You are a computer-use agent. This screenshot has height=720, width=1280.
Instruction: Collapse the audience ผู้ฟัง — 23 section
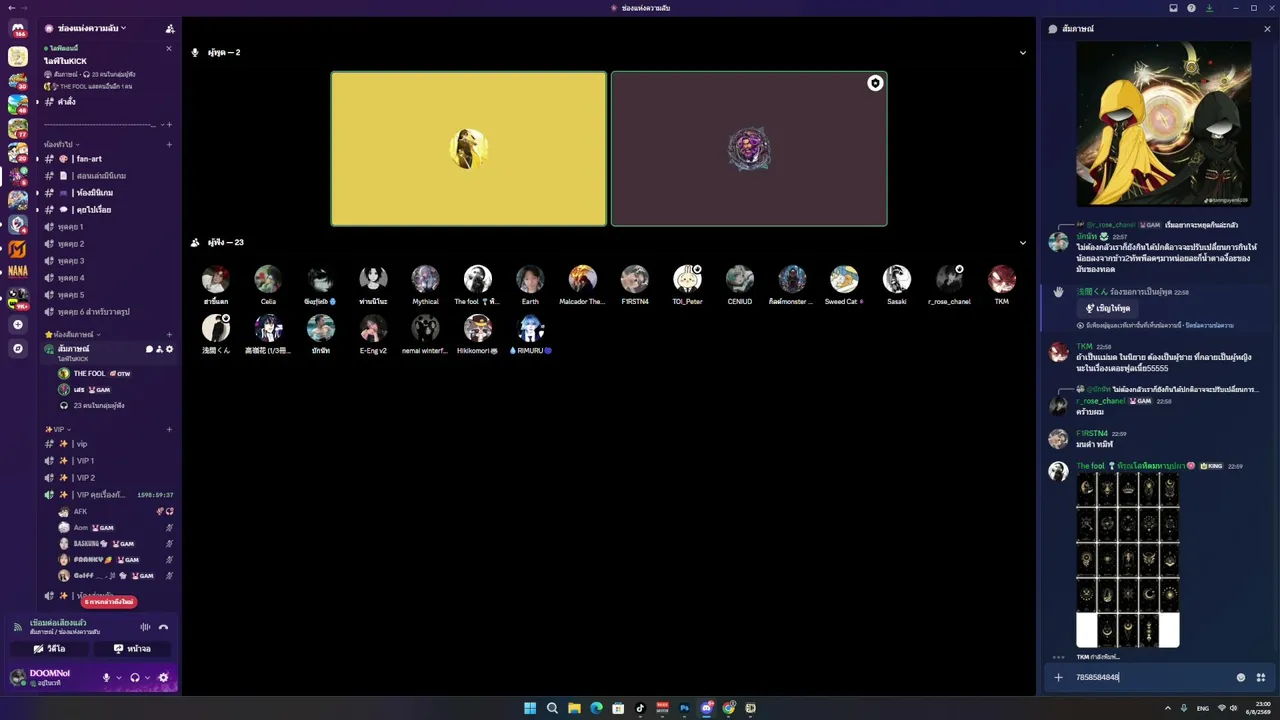pos(1022,242)
